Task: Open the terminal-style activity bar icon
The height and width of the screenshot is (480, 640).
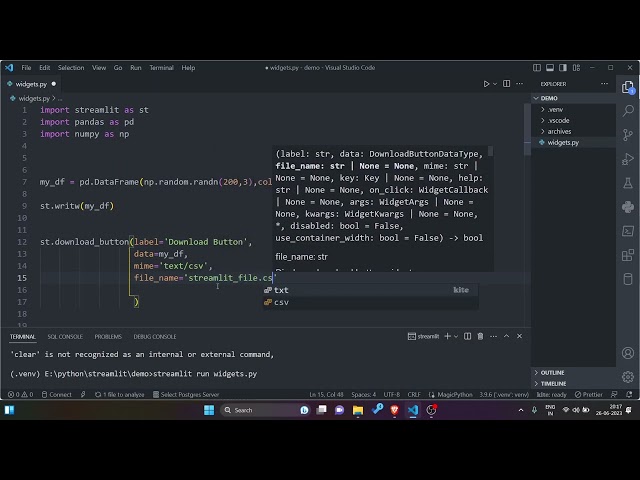Action: click(x=628, y=231)
